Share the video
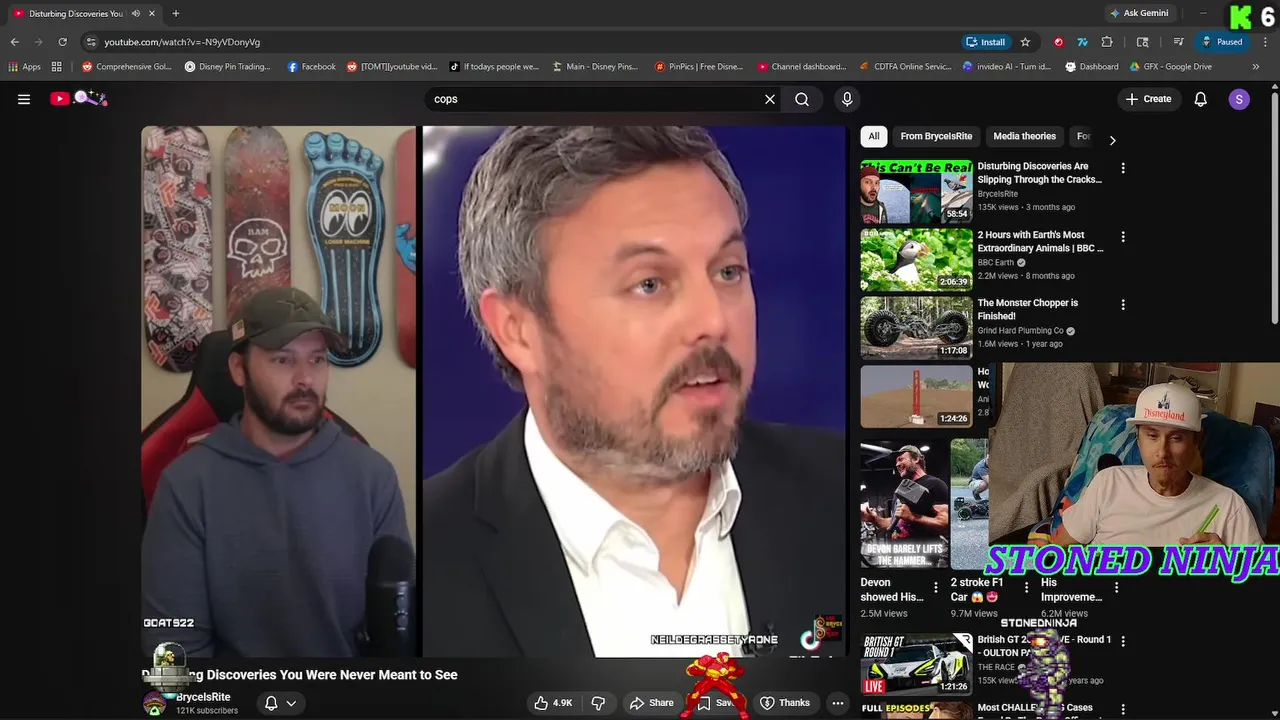This screenshot has width=1280, height=720. (x=651, y=703)
